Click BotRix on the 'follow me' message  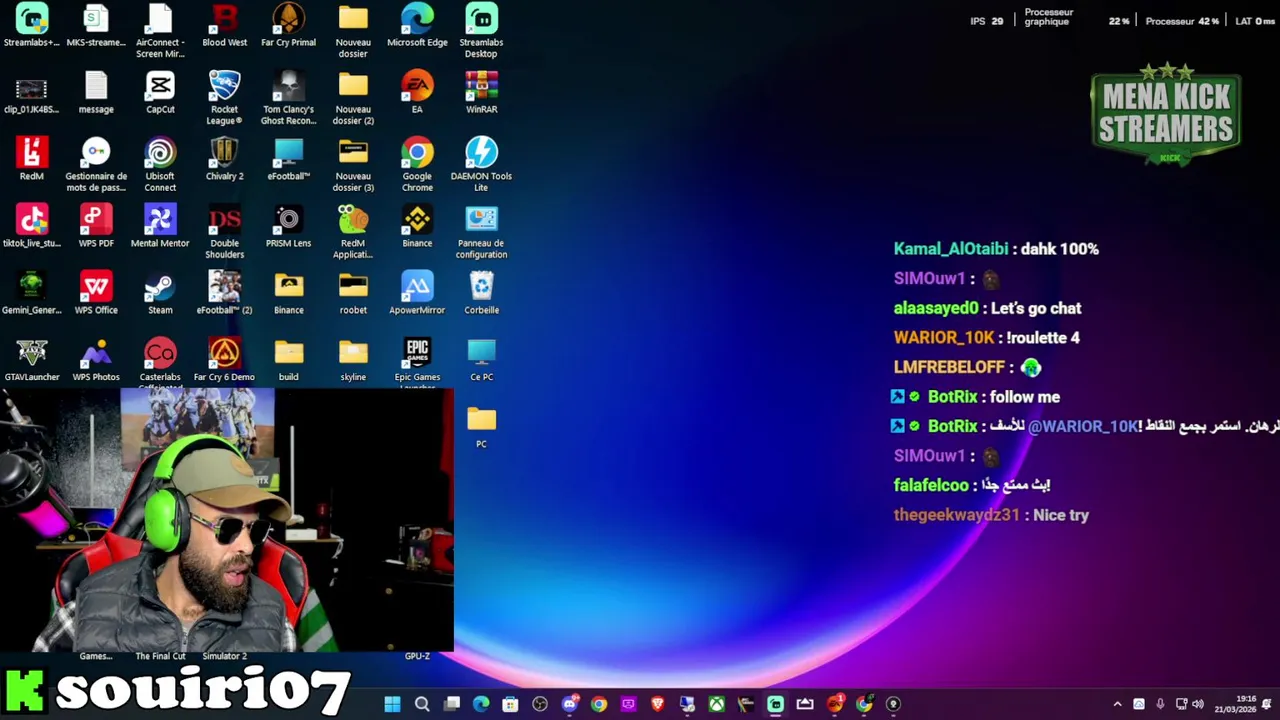(952, 397)
